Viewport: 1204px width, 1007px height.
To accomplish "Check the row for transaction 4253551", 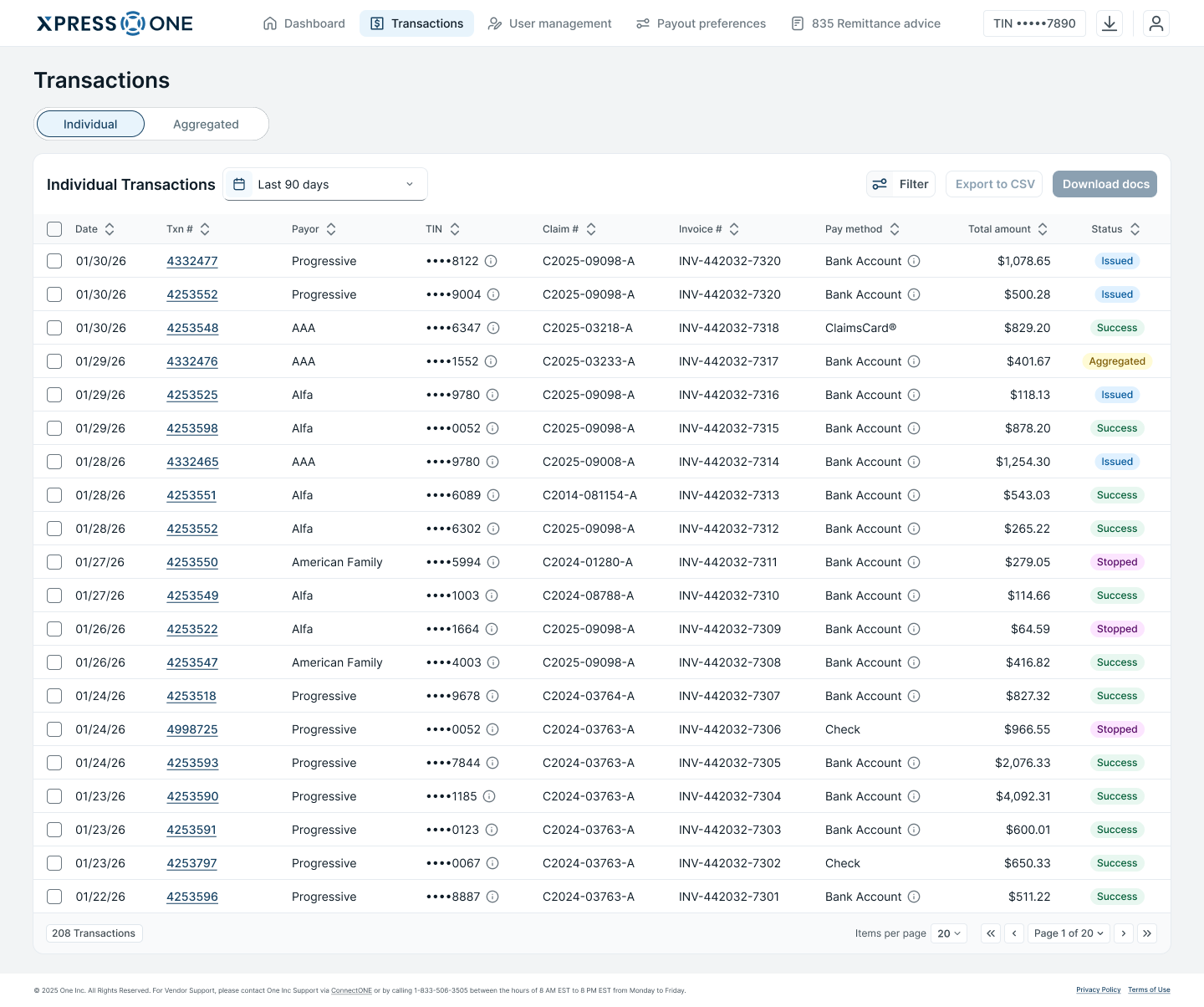I will point(54,495).
